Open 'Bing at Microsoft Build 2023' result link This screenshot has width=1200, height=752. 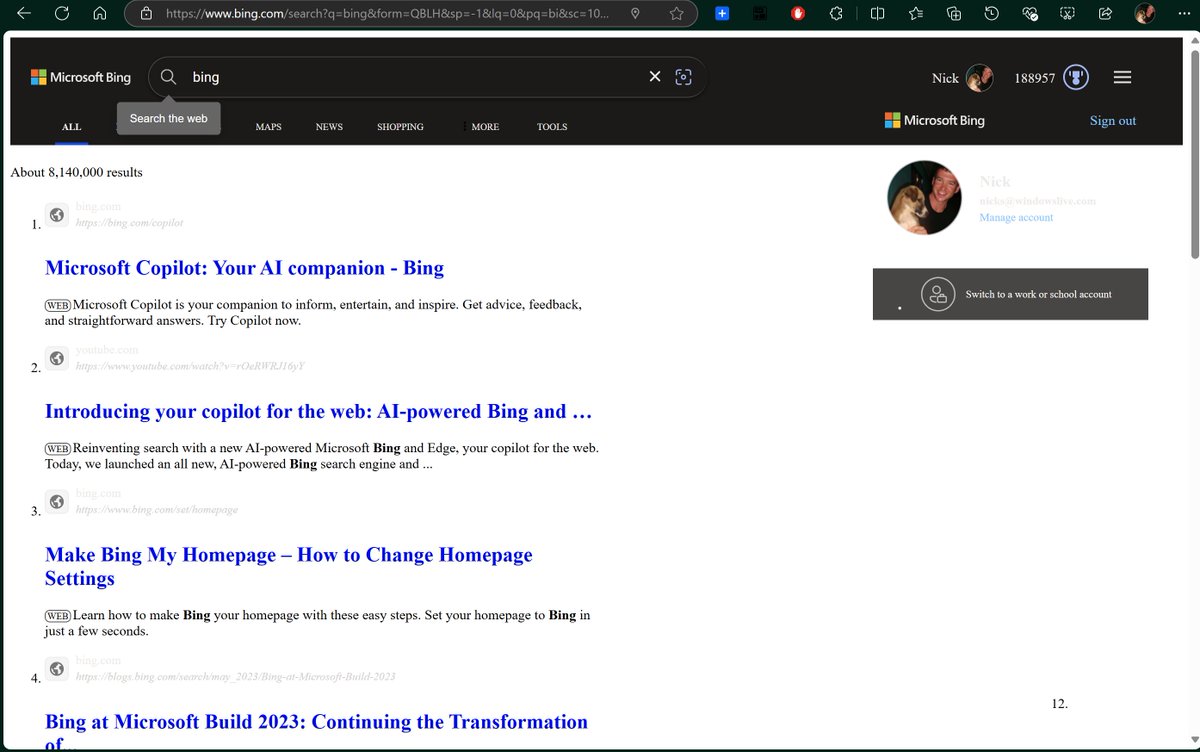[316, 732]
